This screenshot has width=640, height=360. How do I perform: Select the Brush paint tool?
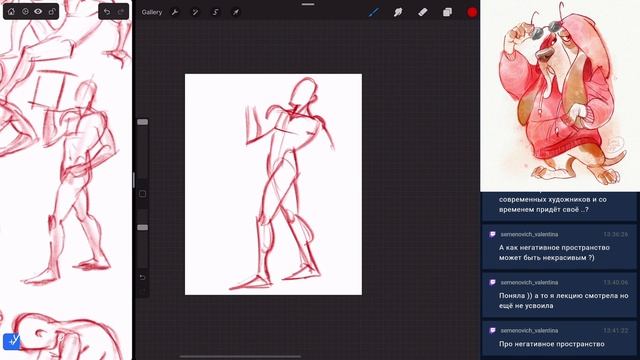pos(373,12)
